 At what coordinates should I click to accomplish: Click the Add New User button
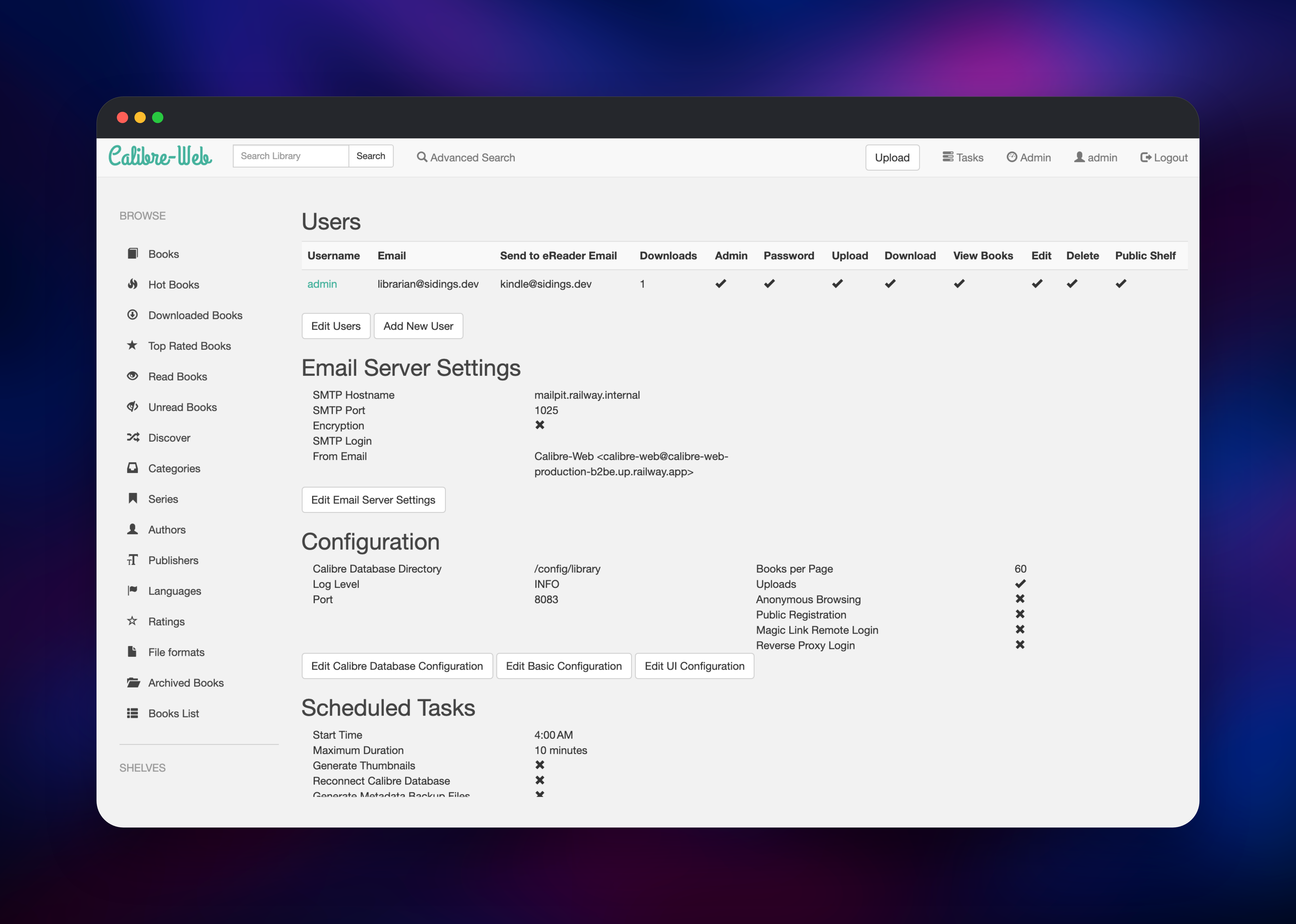pos(418,326)
